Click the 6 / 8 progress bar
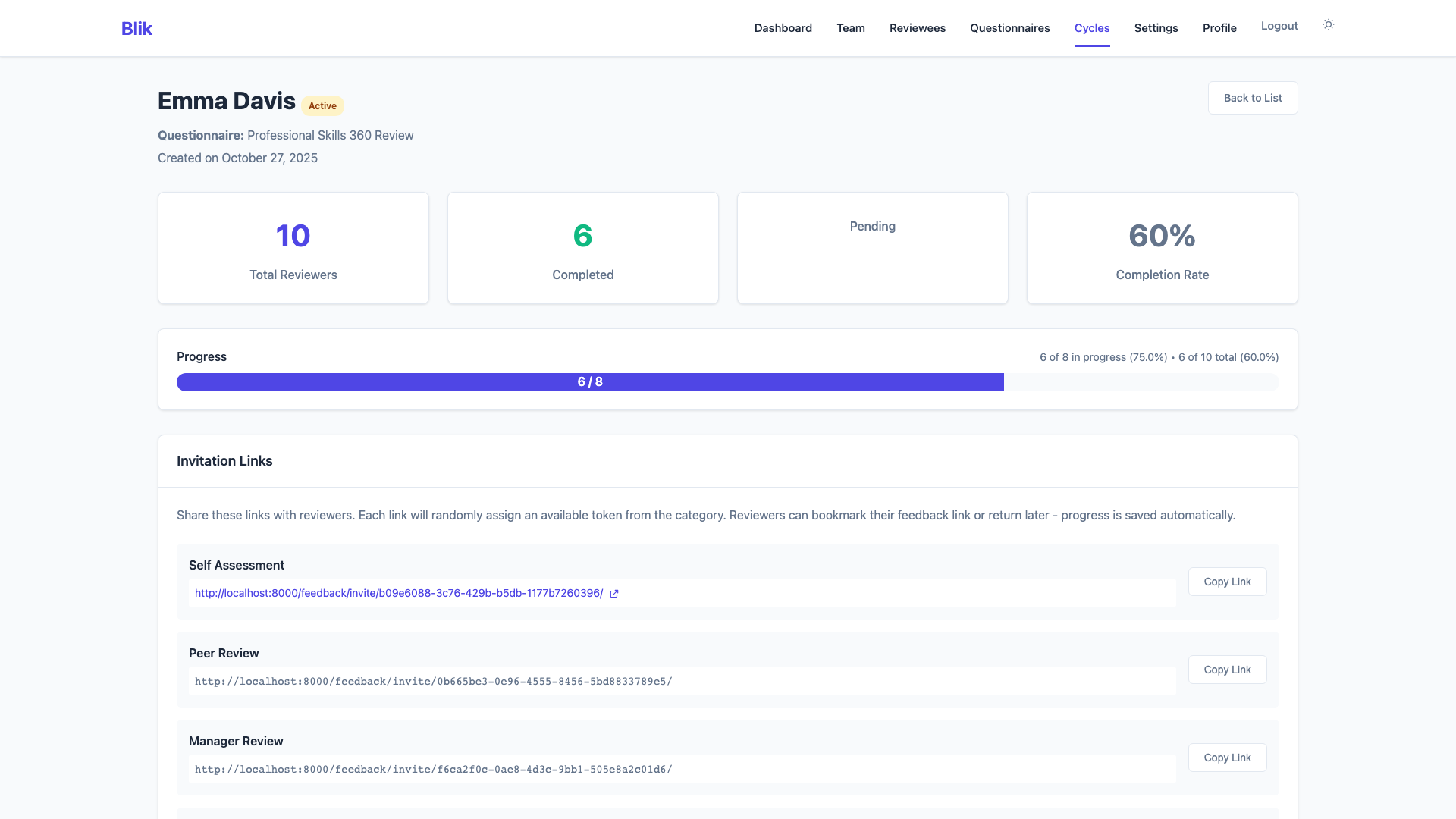1456x819 pixels. [x=590, y=382]
